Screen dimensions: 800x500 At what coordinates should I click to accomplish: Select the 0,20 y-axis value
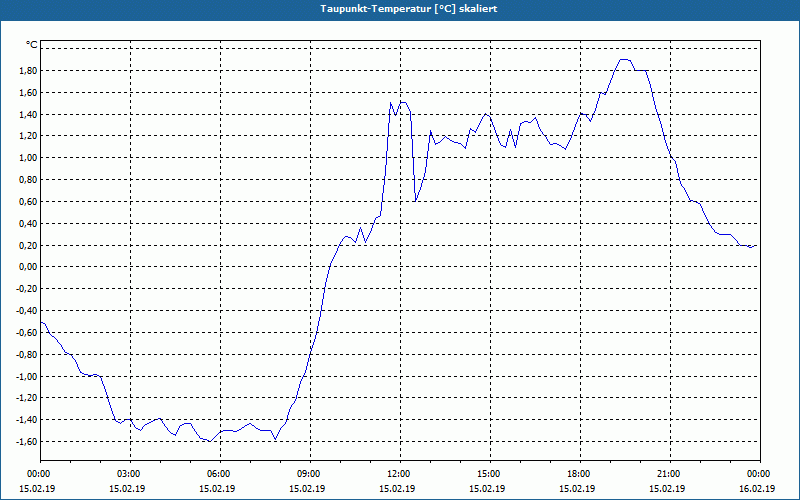[x=28, y=245]
